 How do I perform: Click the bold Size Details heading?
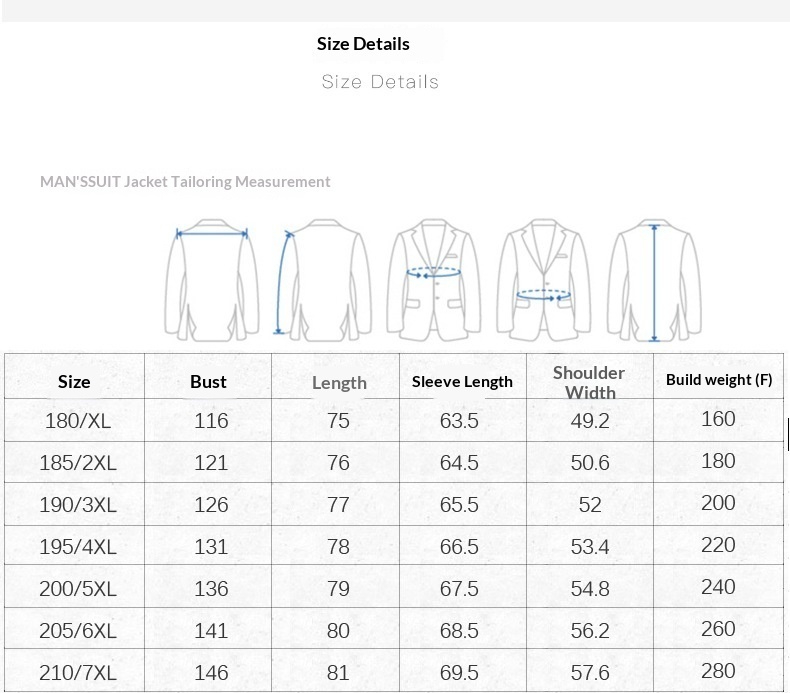click(x=363, y=43)
